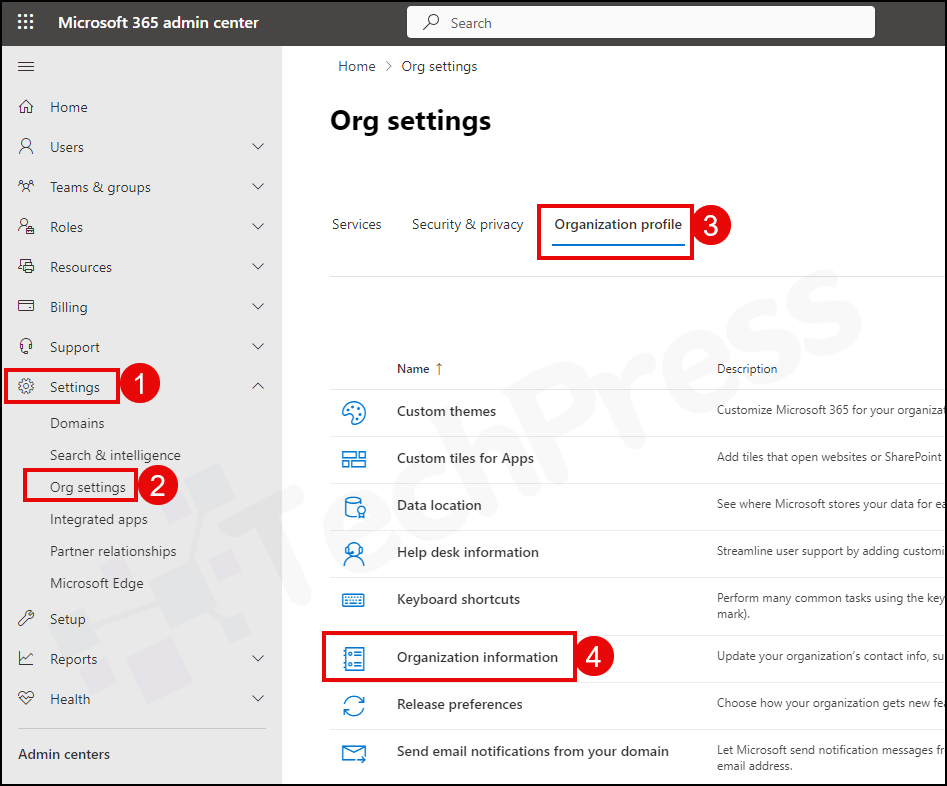The width and height of the screenshot is (947, 786).
Task: Click Microsoft 365 admin center title
Action: (158, 22)
